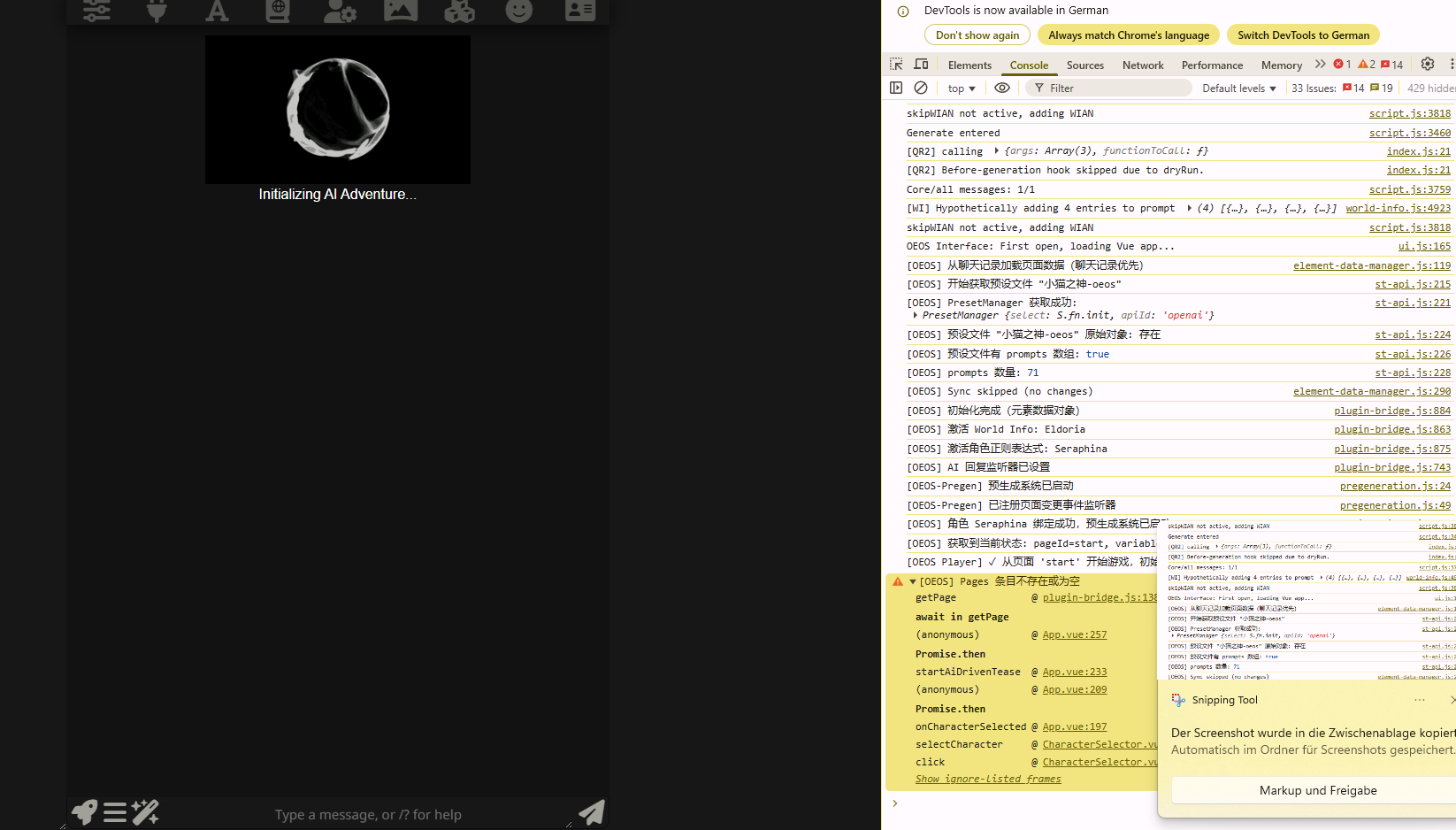Open AI response configuration sliders panel
Image resolution: width=1456 pixels, height=830 pixels.
(96, 11)
